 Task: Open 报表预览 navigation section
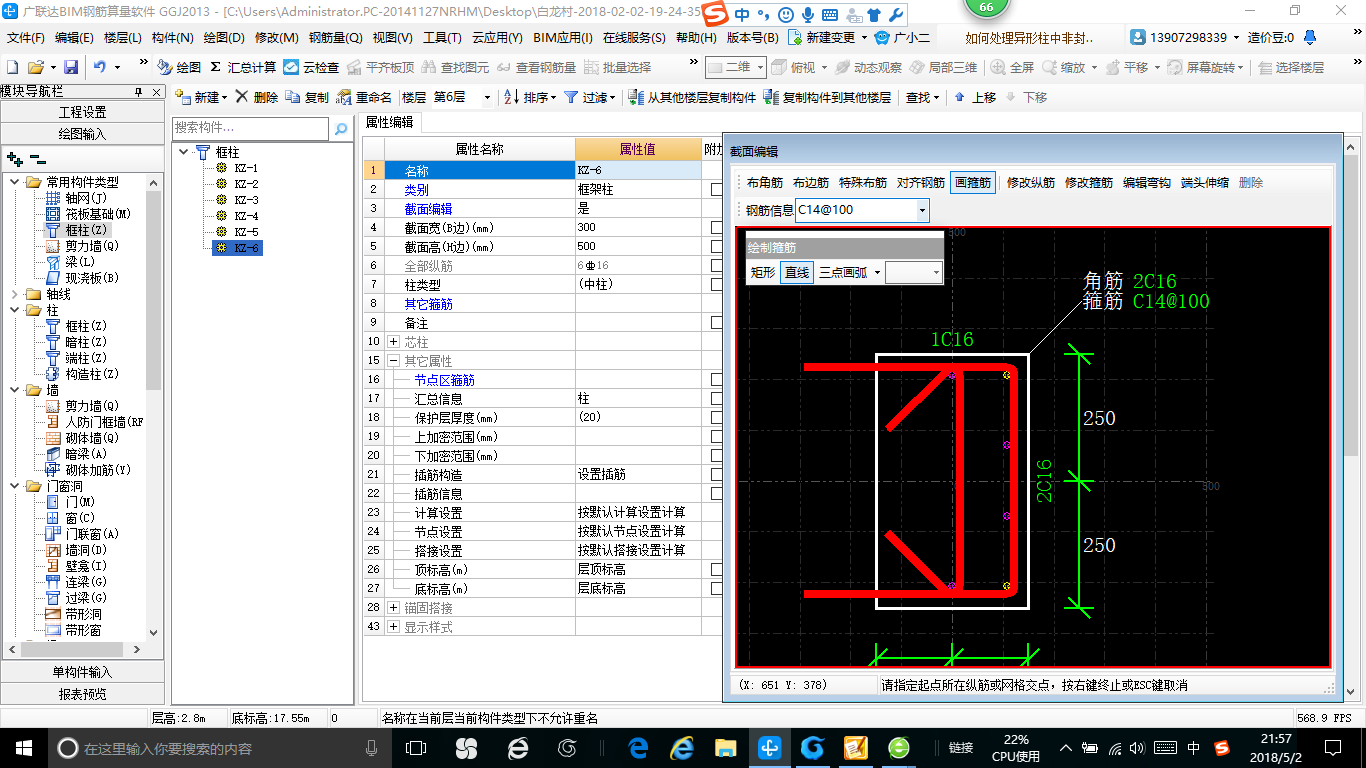pyautogui.click(x=82, y=693)
